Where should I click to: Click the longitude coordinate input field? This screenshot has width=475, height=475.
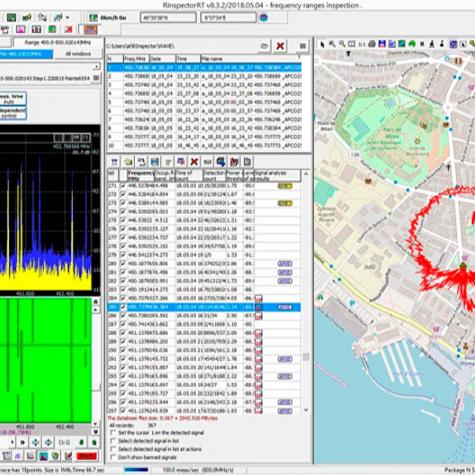click(x=228, y=17)
